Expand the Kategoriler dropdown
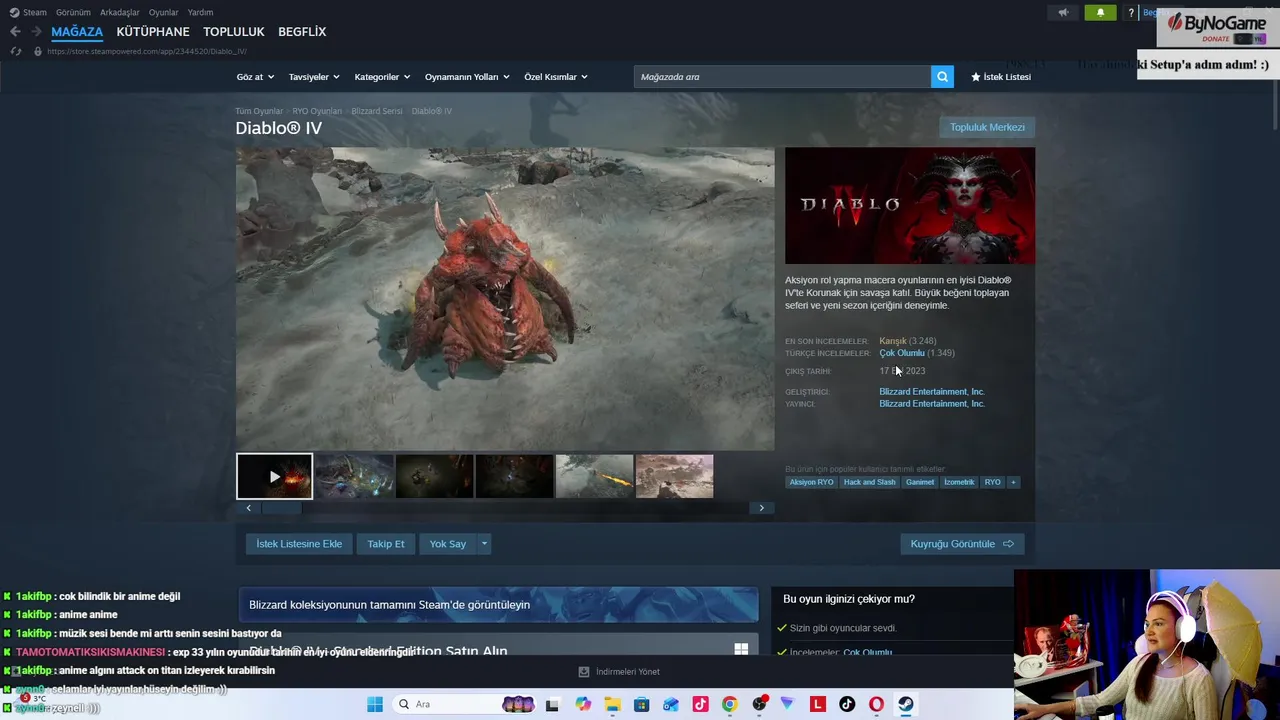This screenshot has height=720, width=1280. (x=383, y=77)
